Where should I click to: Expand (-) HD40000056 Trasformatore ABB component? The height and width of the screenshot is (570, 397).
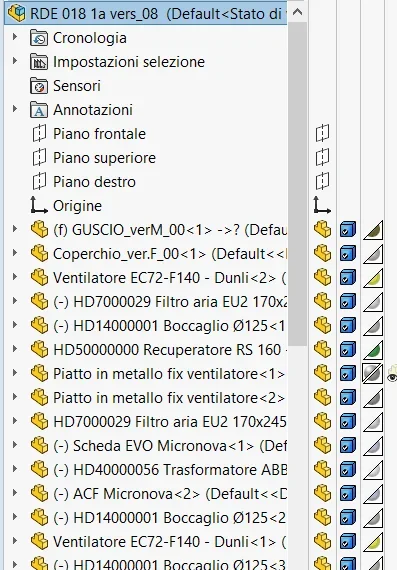[15, 469]
